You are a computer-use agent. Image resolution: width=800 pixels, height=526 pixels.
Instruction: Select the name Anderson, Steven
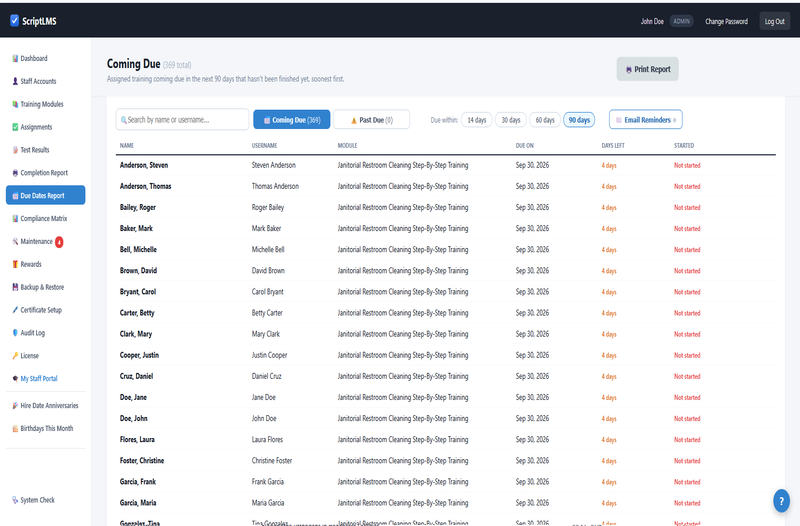coord(144,165)
